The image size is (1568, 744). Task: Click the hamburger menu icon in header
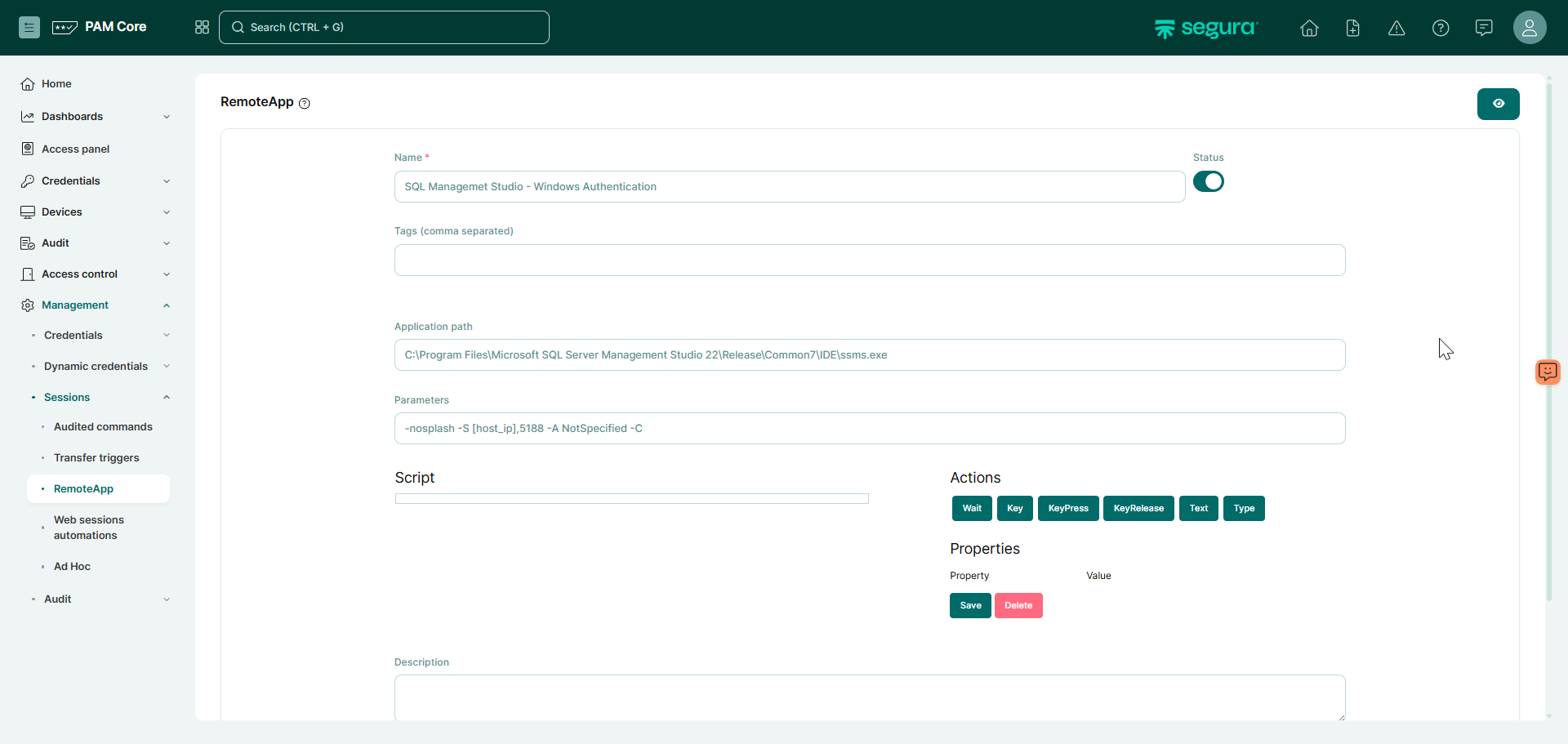pyautogui.click(x=29, y=27)
